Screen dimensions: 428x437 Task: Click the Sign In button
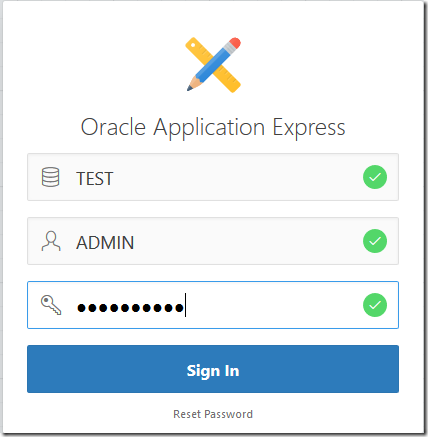click(213, 369)
